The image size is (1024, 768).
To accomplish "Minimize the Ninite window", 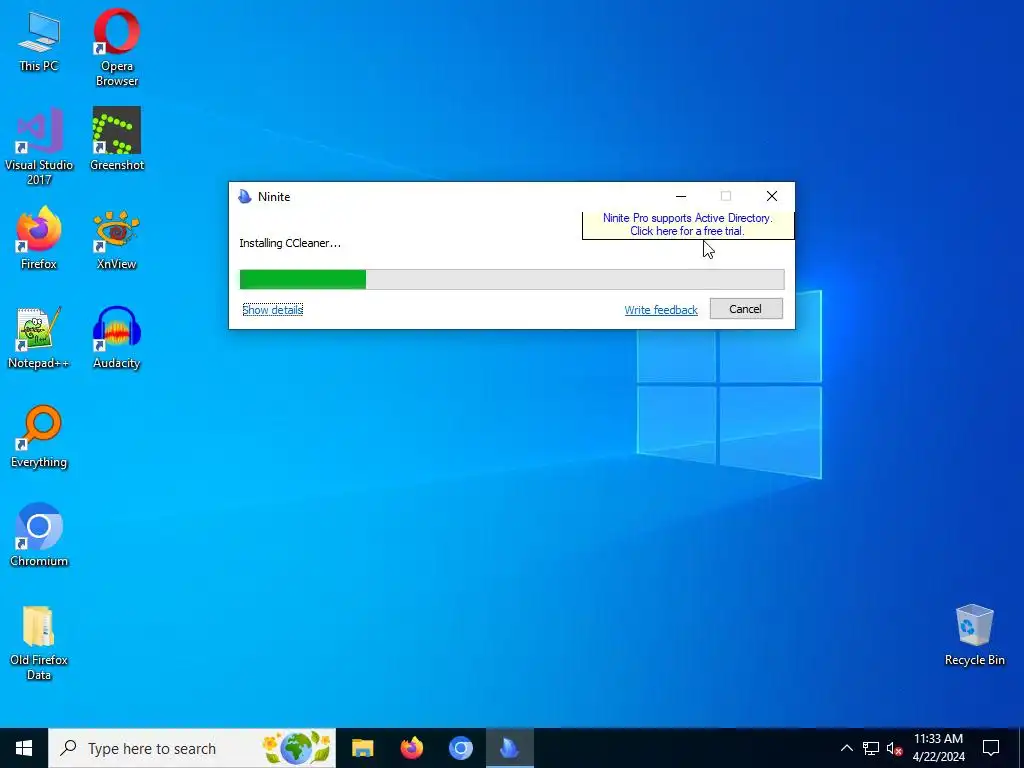I will click(681, 196).
